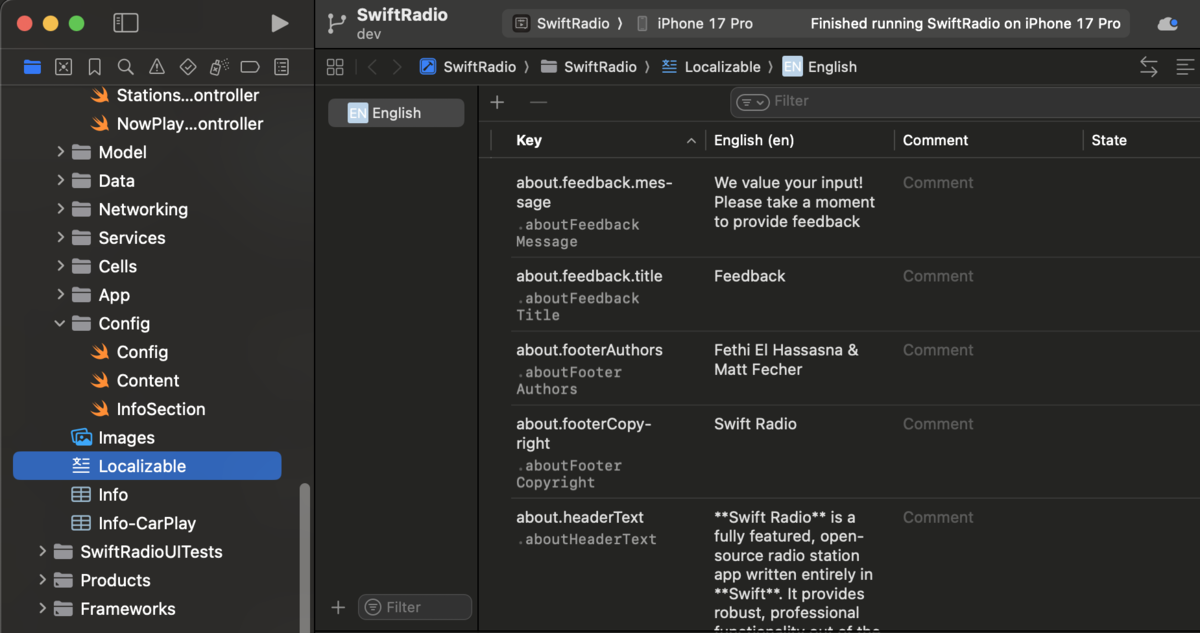1200x633 pixels.
Task: Expand the Frameworks group
Action: [42, 608]
